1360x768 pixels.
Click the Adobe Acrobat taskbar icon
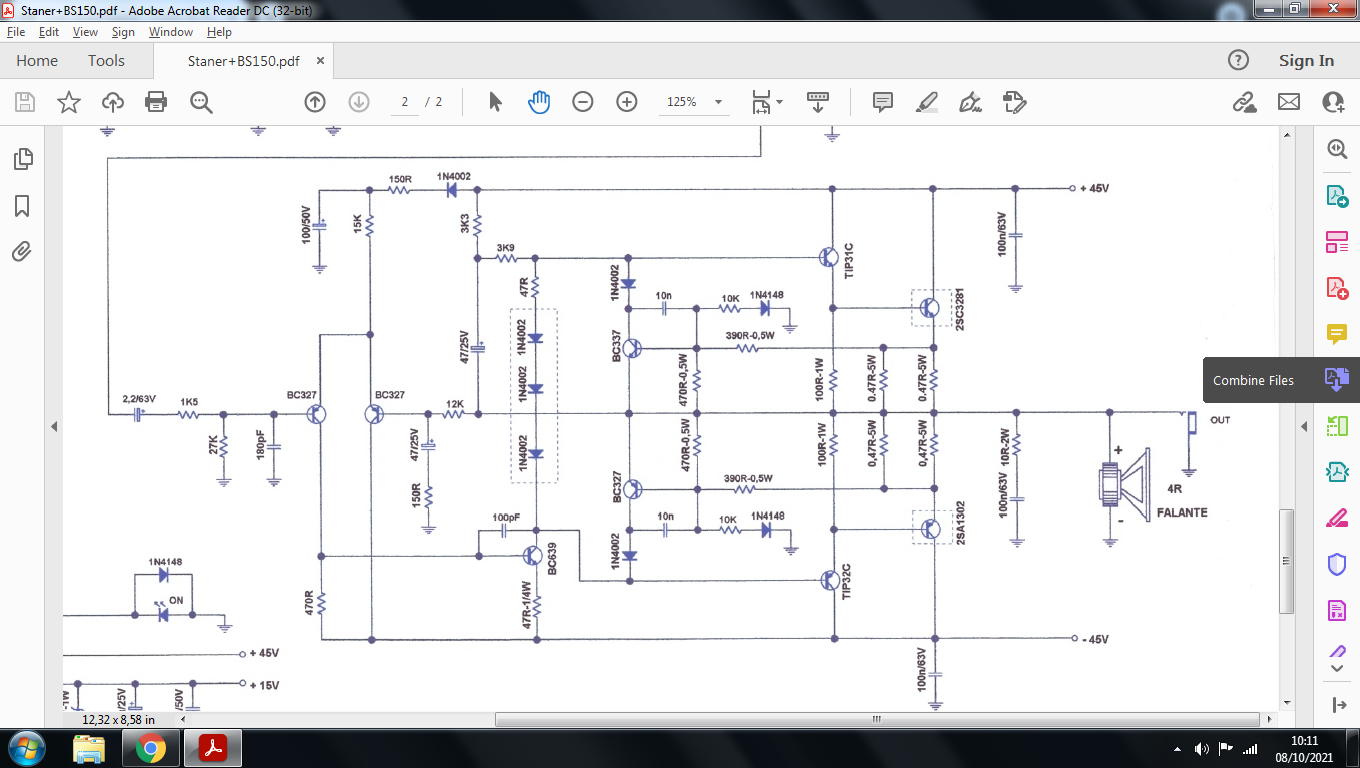pyautogui.click(x=213, y=748)
